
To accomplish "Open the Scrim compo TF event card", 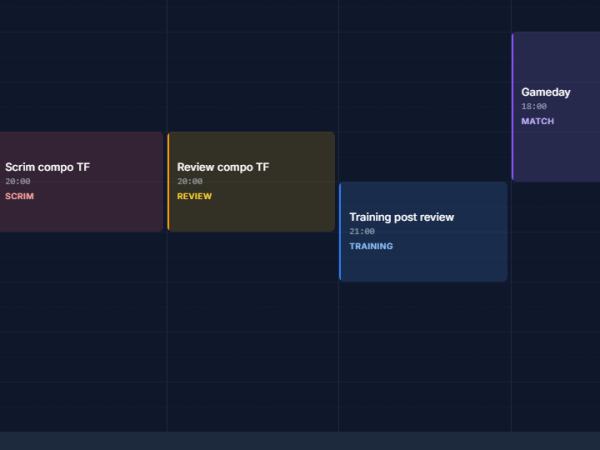I will coord(81,182).
